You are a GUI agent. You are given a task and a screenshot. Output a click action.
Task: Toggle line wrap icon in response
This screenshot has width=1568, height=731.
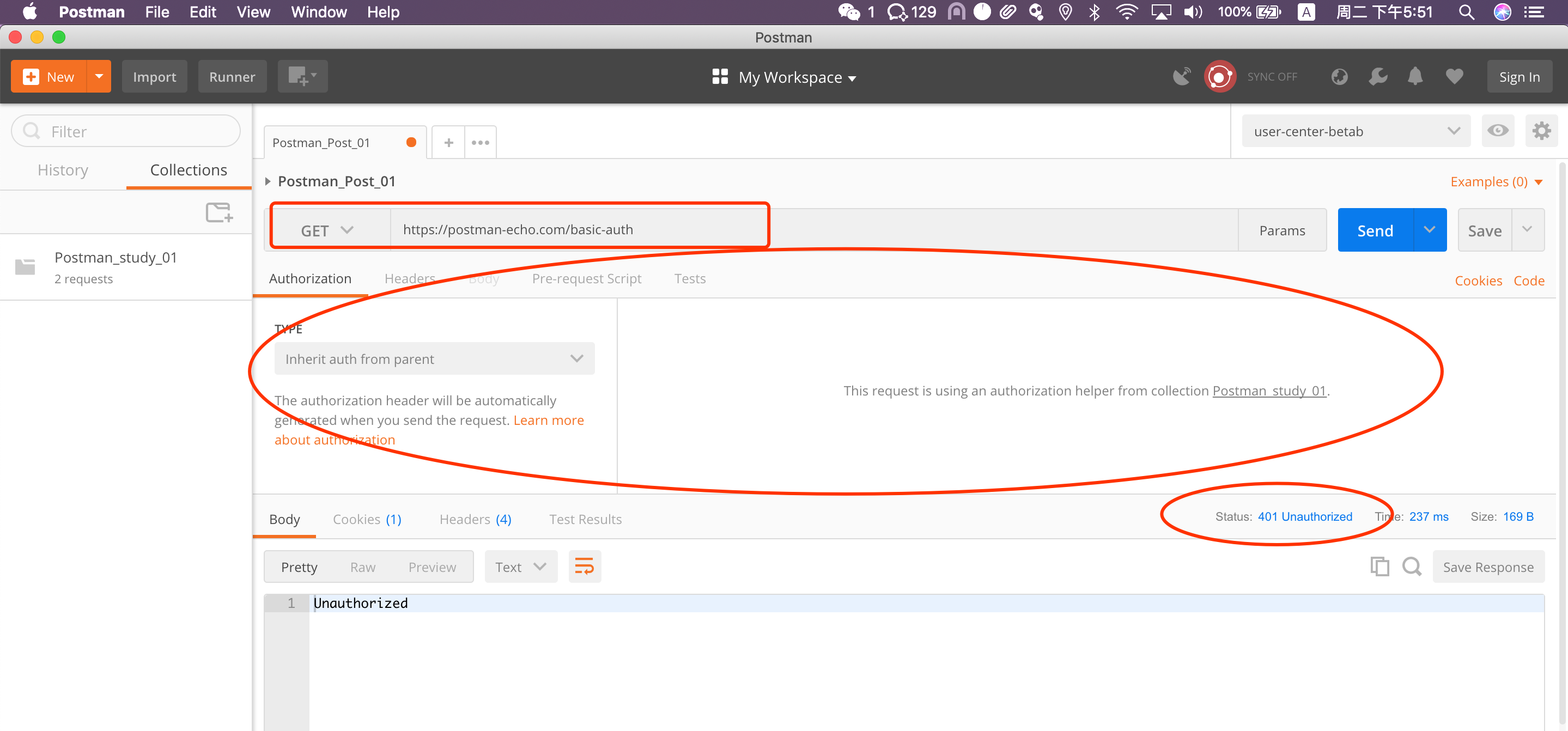point(585,566)
